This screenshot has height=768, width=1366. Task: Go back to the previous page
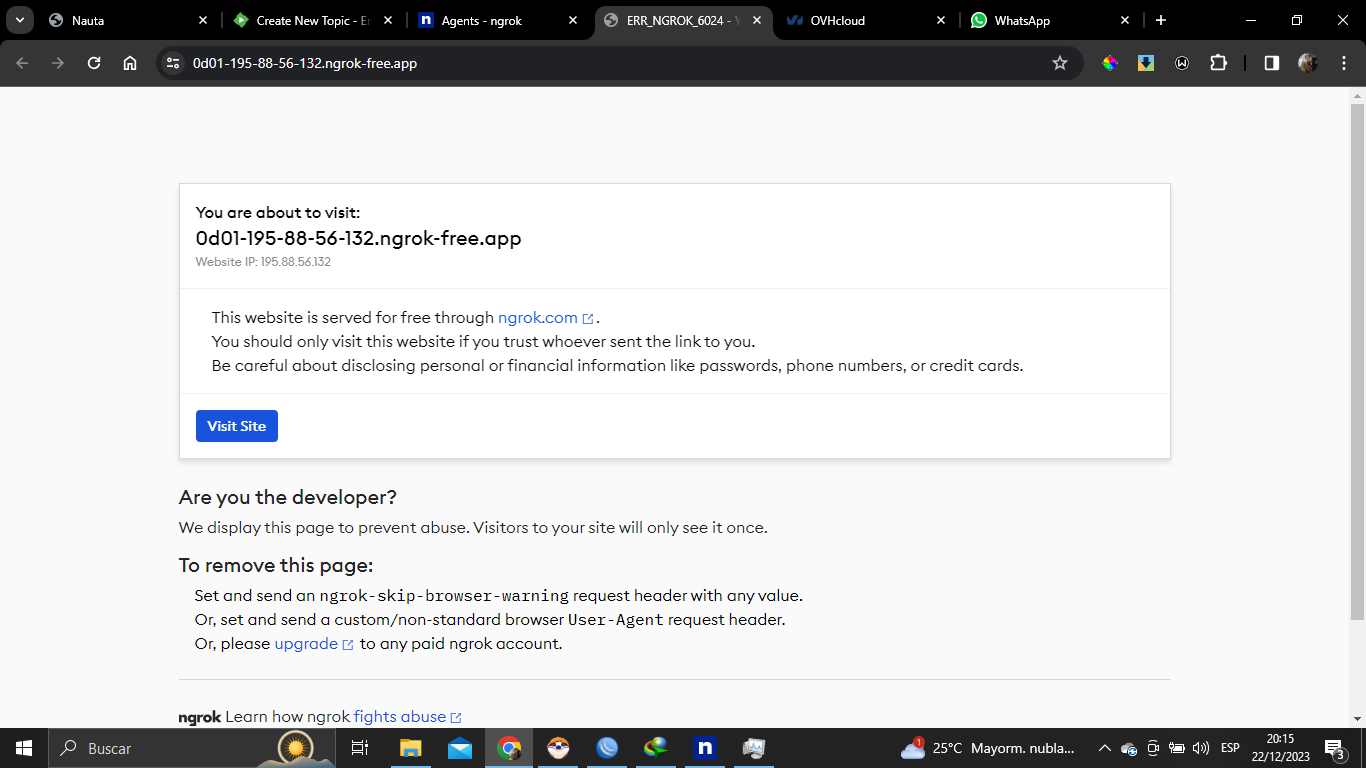pos(23,63)
